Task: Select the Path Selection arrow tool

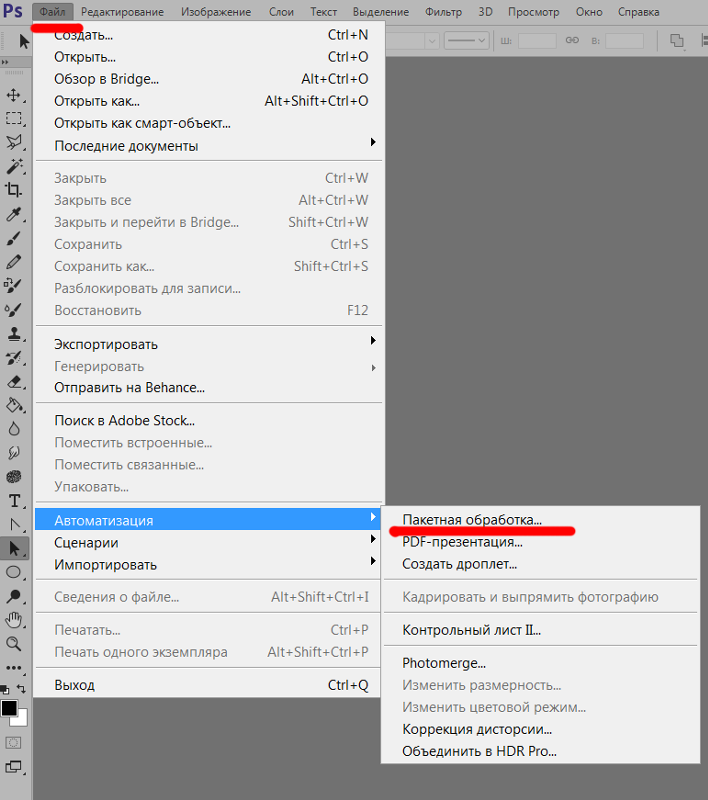Action: (14, 548)
